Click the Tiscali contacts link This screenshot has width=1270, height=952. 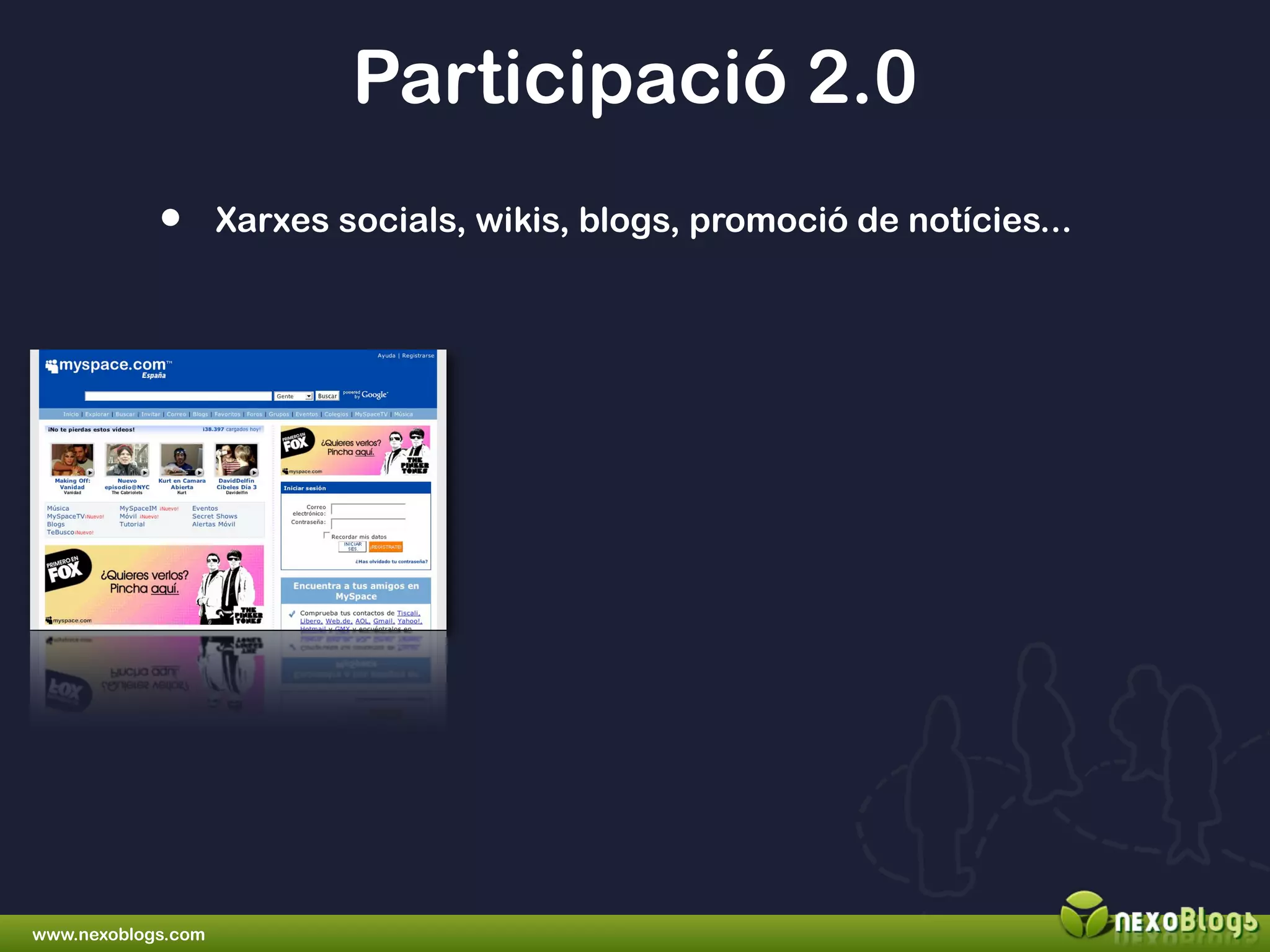(x=409, y=613)
